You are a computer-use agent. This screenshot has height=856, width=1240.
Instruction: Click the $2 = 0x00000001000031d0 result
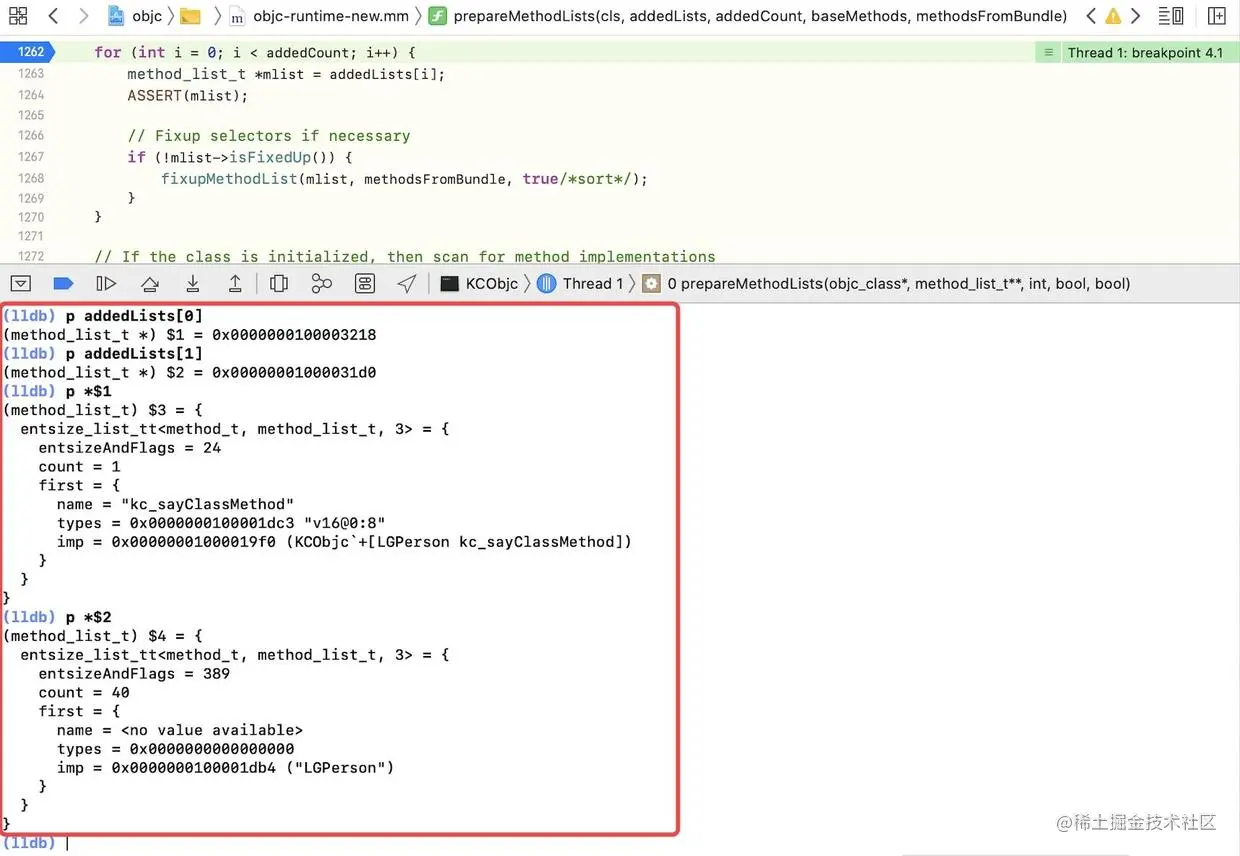point(189,373)
